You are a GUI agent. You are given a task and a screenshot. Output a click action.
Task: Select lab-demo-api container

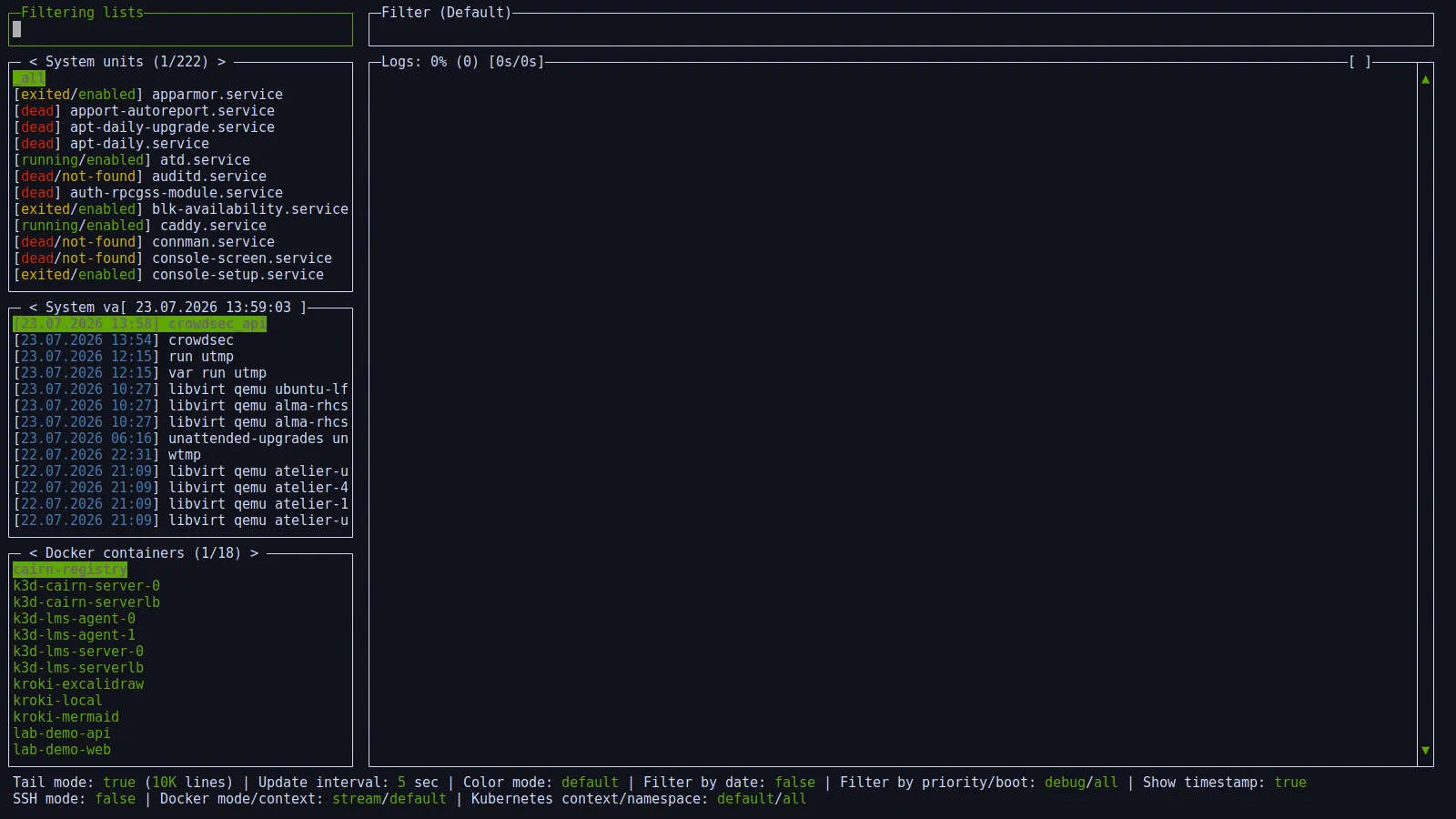click(62, 733)
